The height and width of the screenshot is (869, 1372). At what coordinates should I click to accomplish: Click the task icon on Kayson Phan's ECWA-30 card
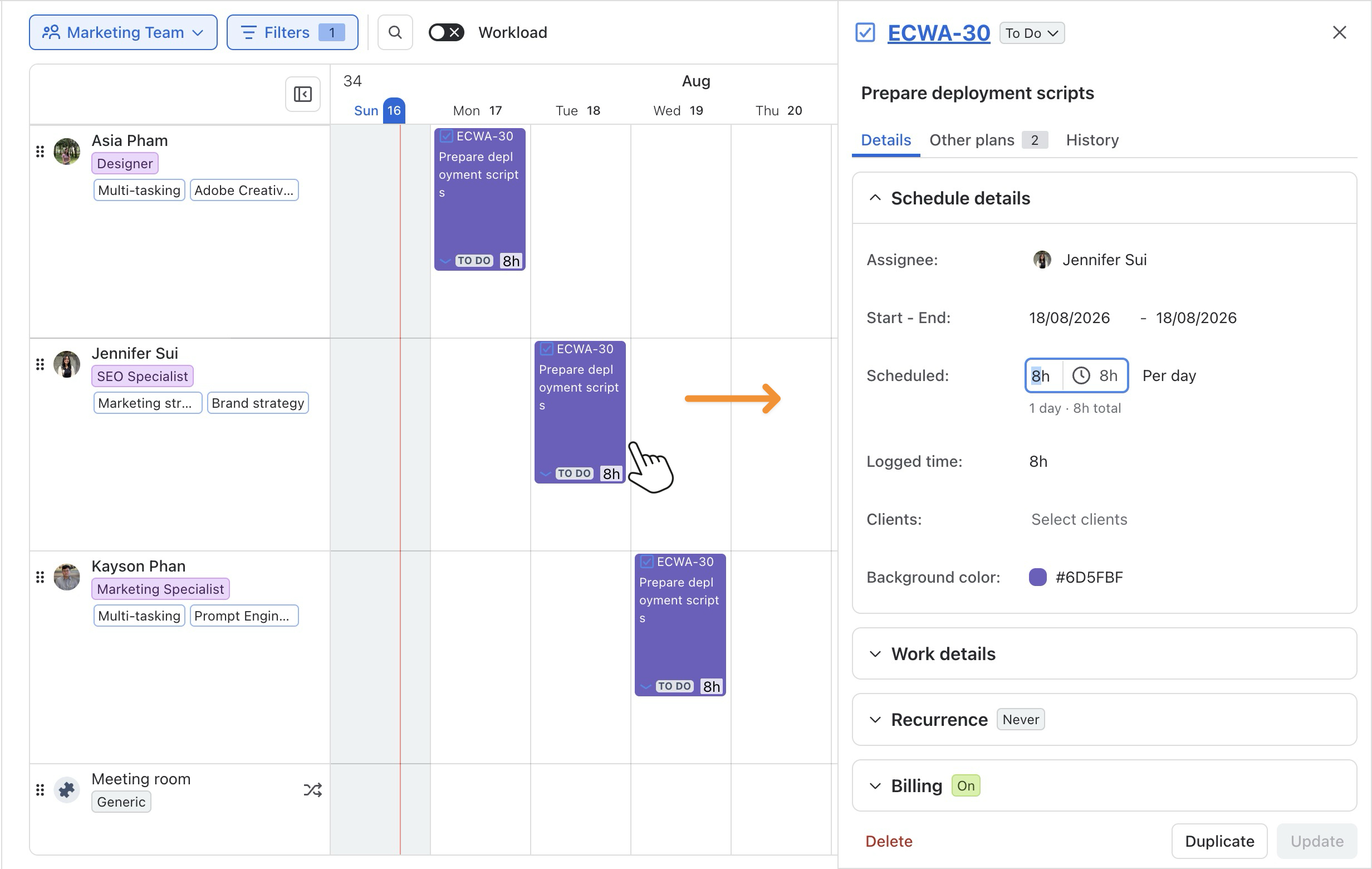646,562
